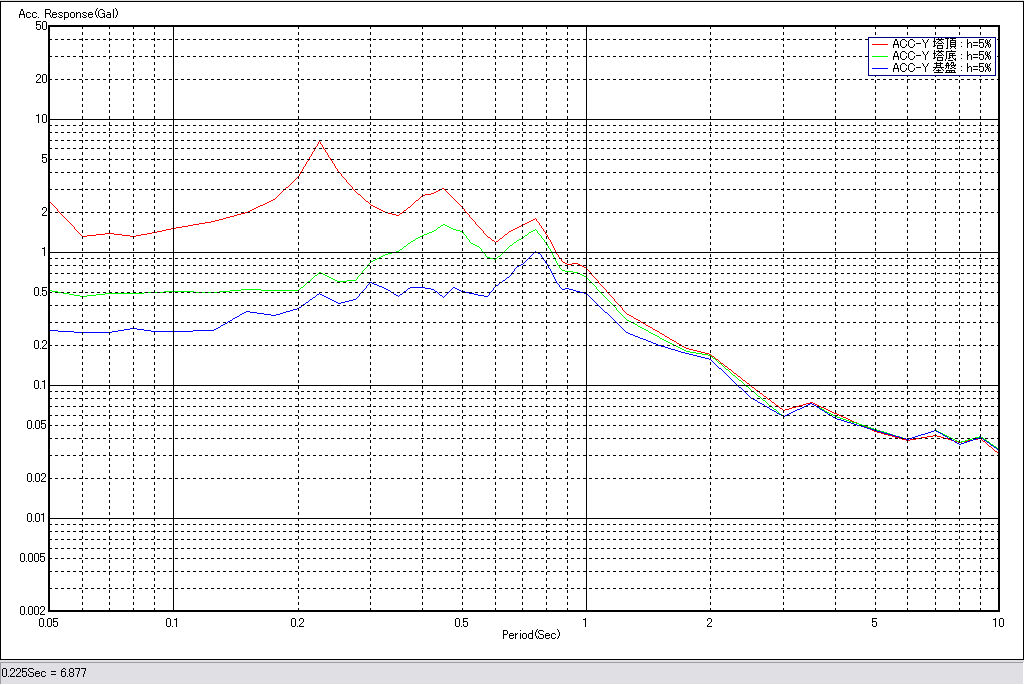Click the x-axis tick label 5
Image resolution: width=1024 pixels, height=685 pixels.
[874, 622]
